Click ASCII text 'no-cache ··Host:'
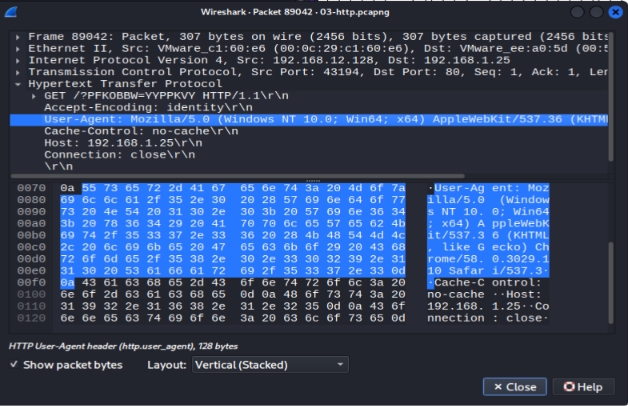Image resolution: width=628 pixels, height=406 pixels. click(x=484, y=295)
